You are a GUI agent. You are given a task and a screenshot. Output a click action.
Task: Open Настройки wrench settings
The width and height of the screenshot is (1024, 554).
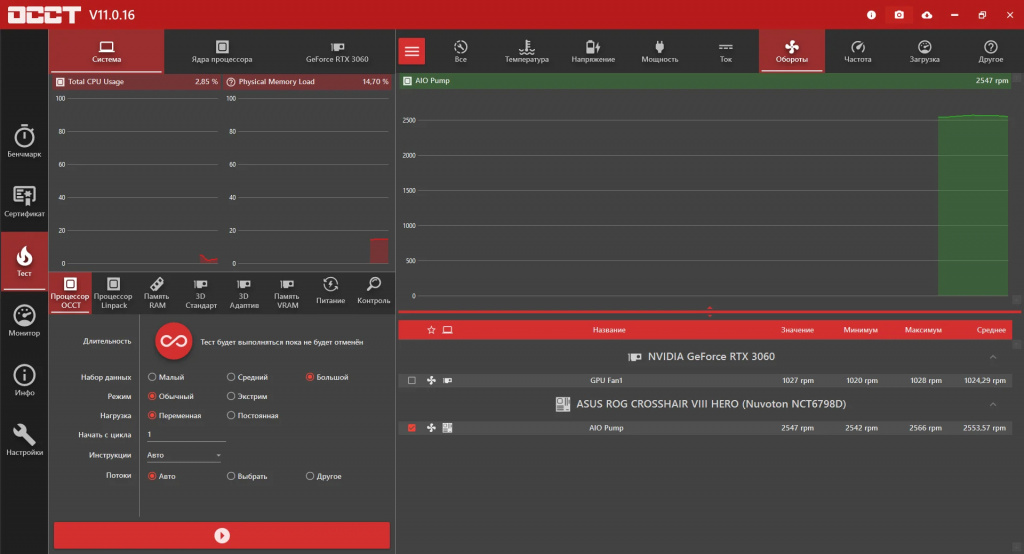(x=24, y=440)
